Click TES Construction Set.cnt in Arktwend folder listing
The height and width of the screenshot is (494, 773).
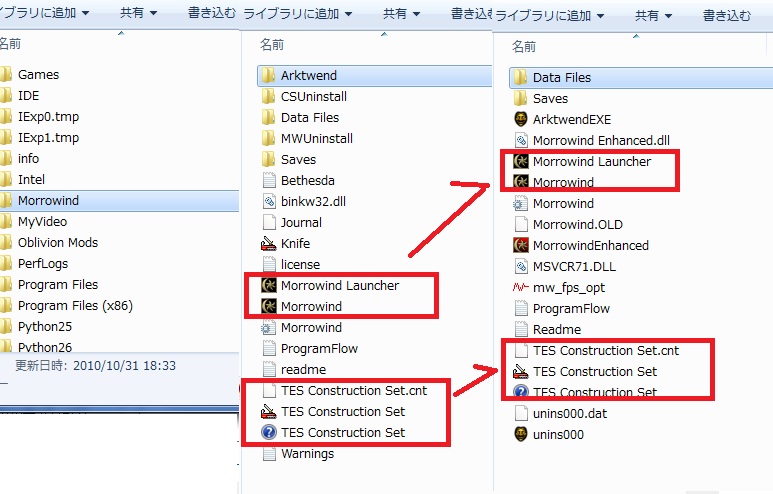click(x=606, y=351)
